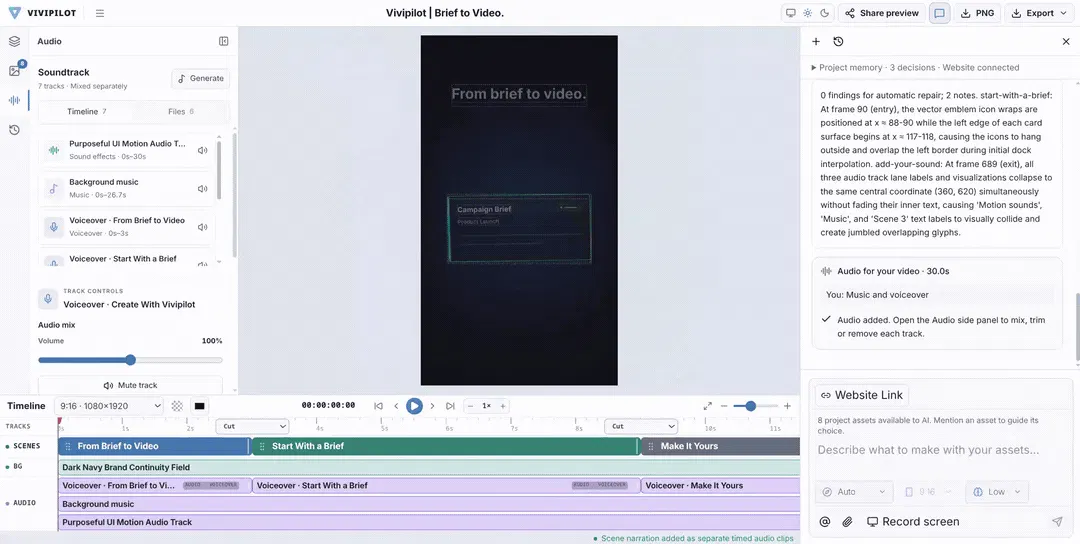The height and width of the screenshot is (544, 1080).
Task: Attach a file with paperclip icon
Action: 847,522
